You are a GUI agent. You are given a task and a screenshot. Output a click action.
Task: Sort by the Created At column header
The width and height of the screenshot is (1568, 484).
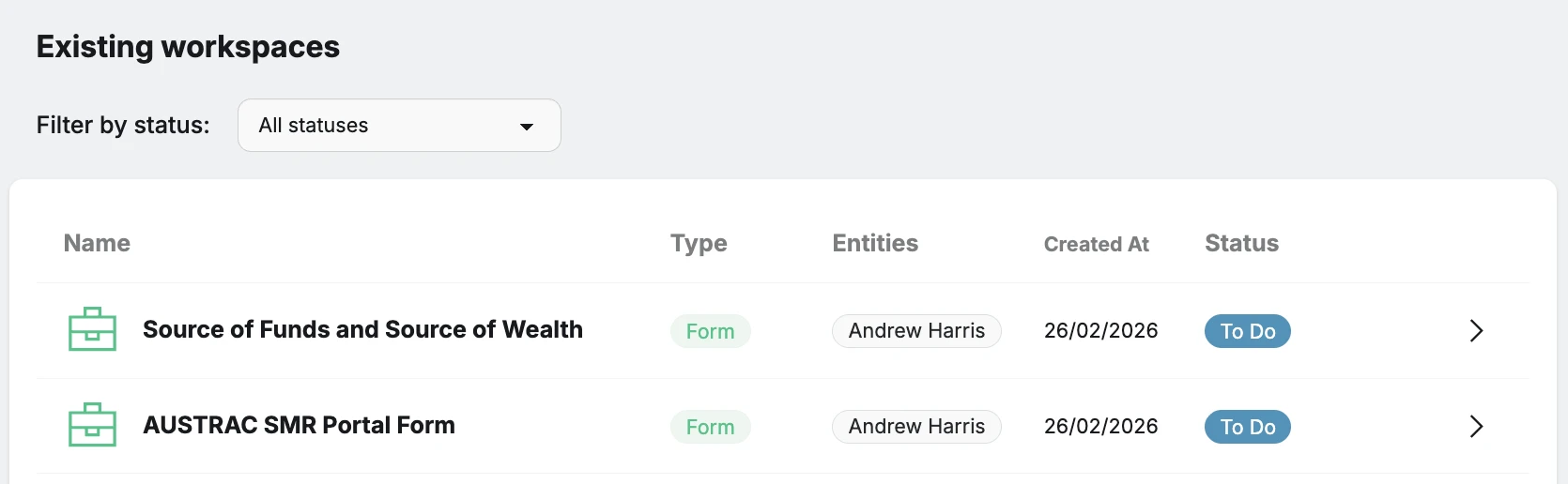tap(1096, 245)
